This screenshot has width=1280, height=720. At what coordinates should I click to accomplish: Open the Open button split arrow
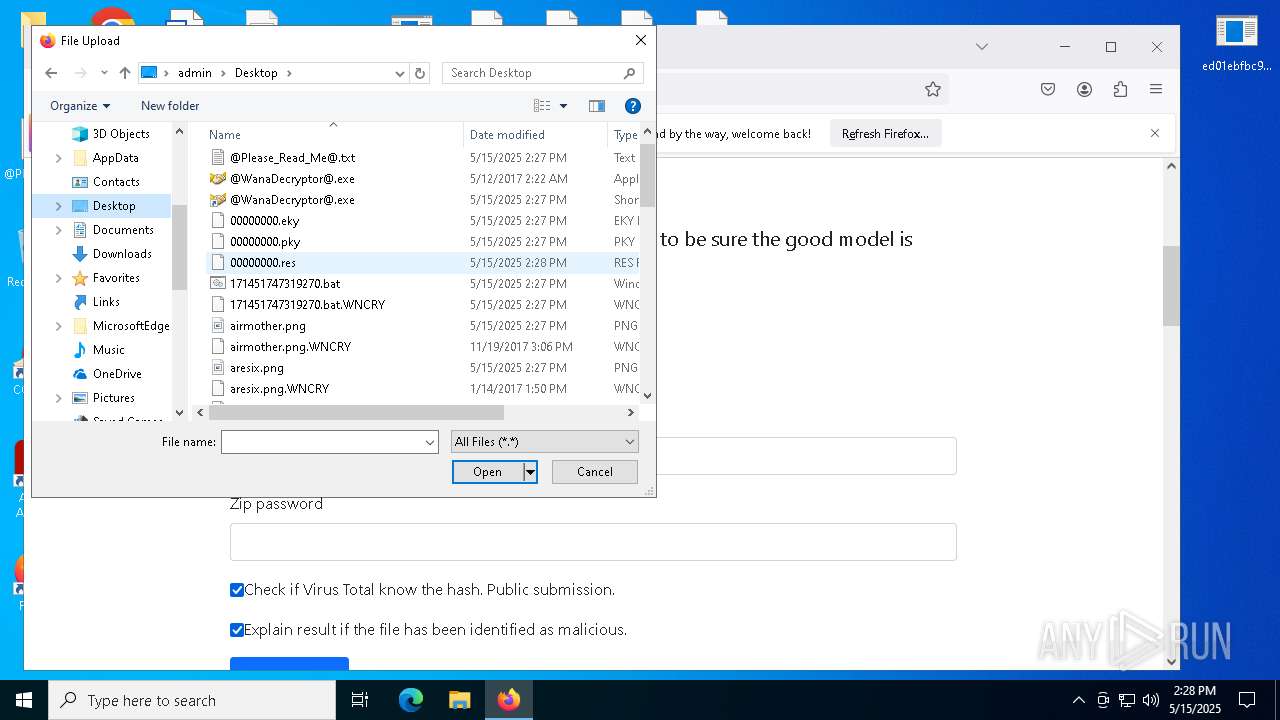point(530,472)
